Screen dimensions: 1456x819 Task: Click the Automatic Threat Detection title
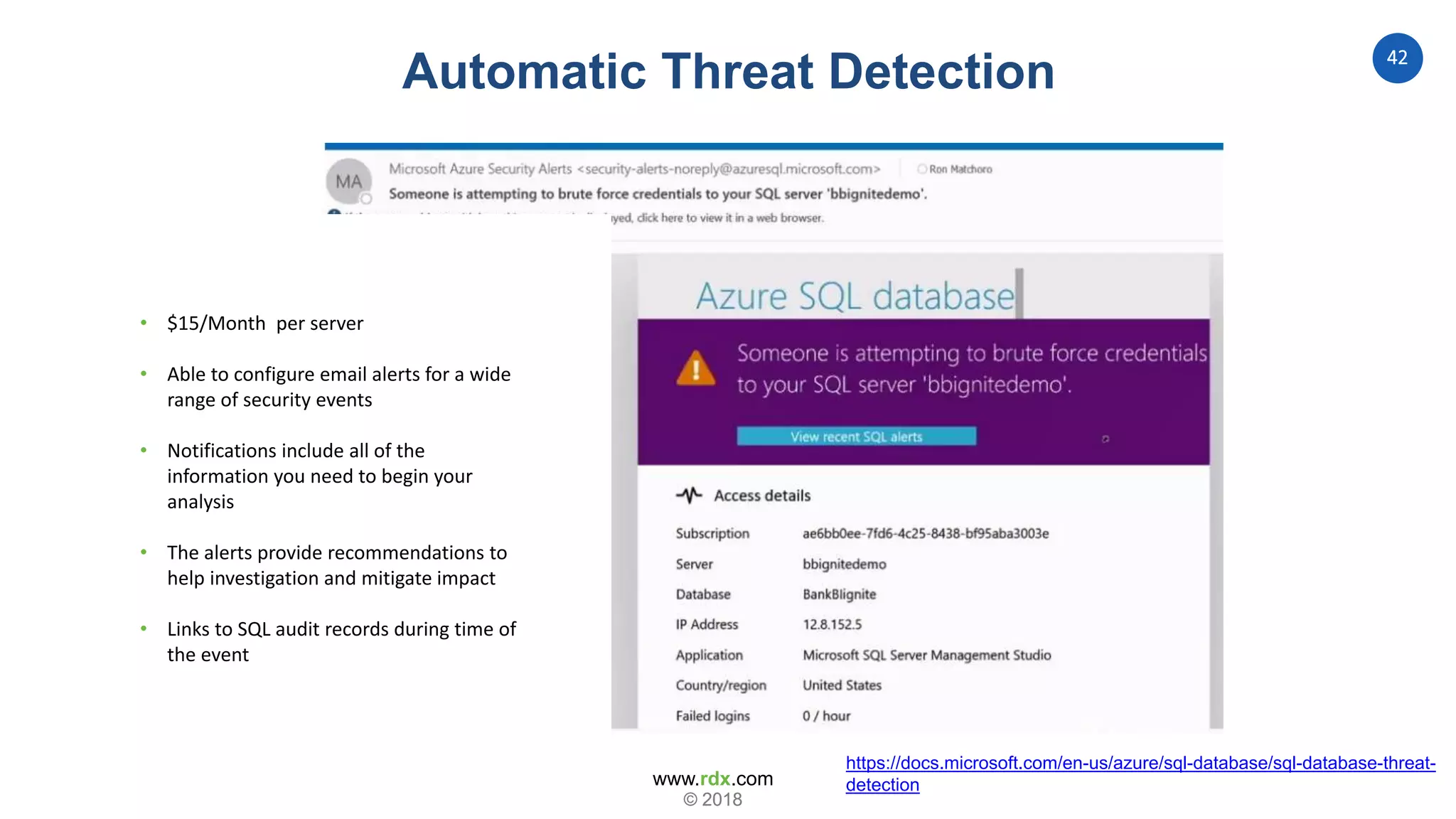[x=728, y=71]
